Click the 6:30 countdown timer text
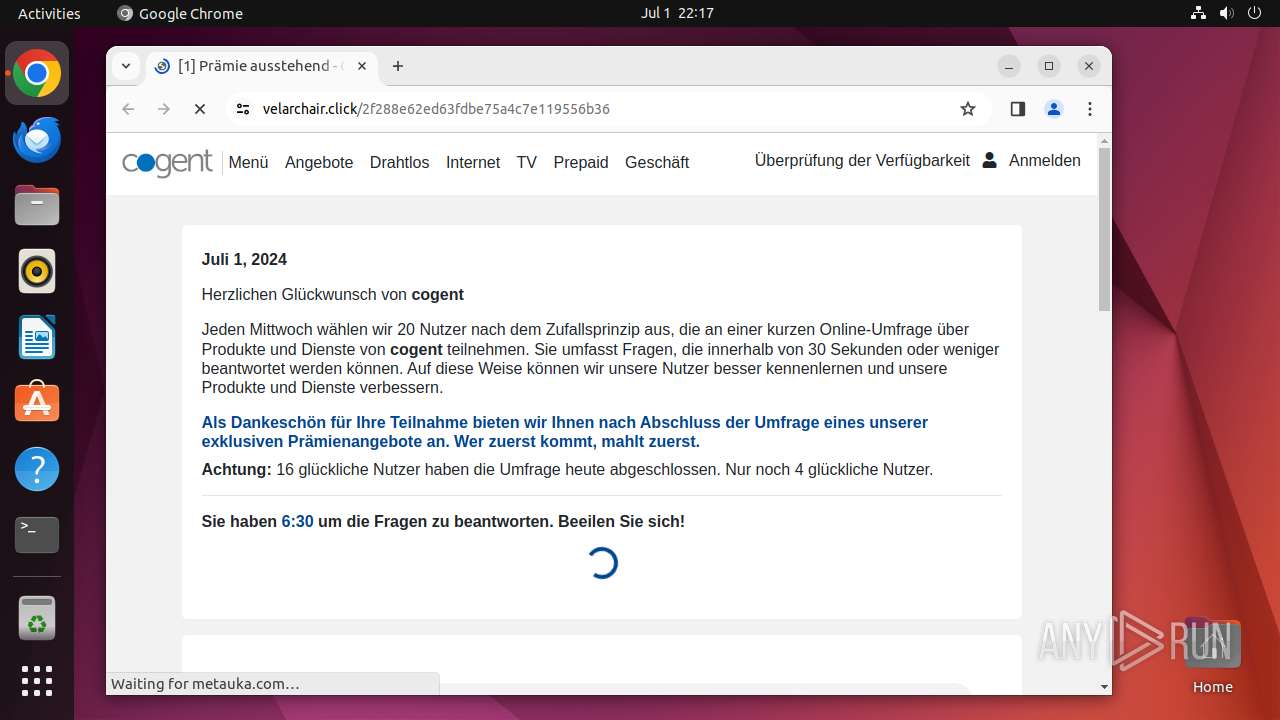The height and width of the screenshot is (720, 1280). [x=297, y=521]
